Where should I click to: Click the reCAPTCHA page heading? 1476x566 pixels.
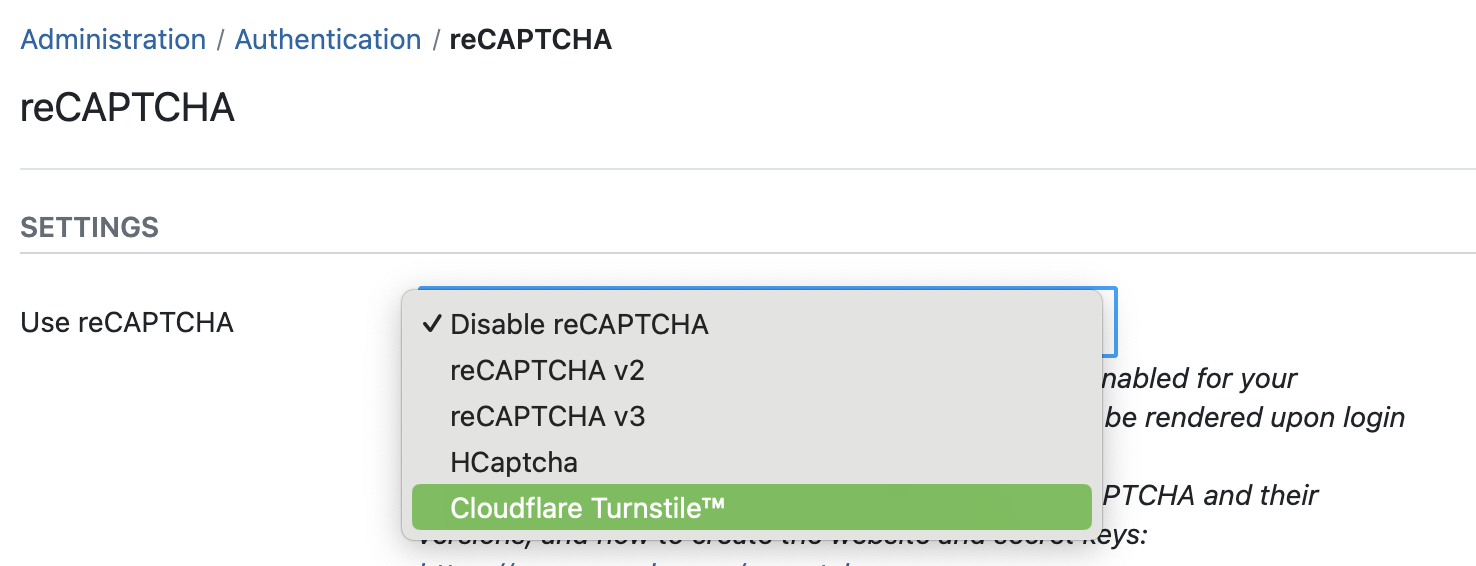tap(127, 107)
